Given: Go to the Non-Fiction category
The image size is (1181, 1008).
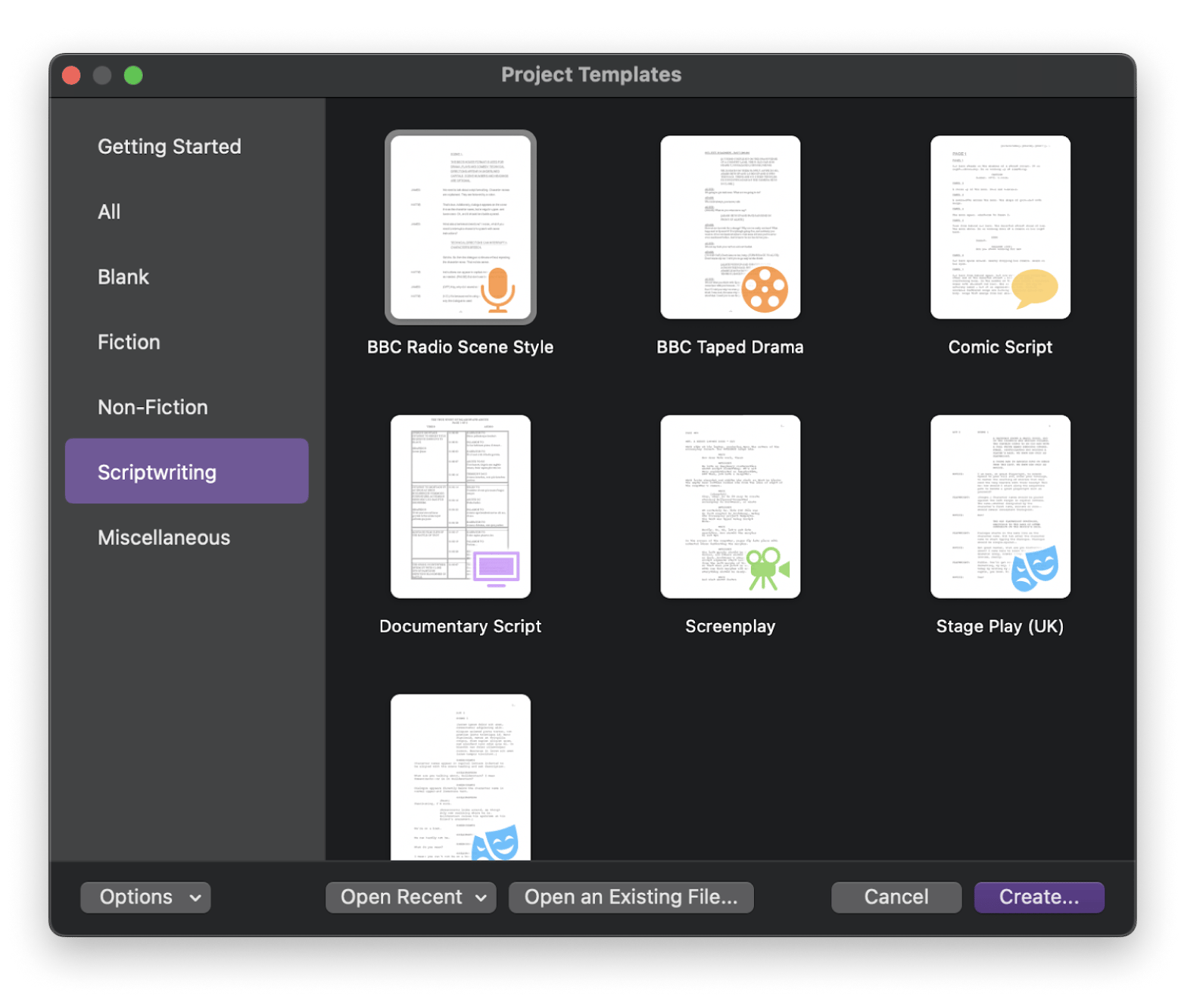Looking at the screenshot, I should [x=153, y=407].
